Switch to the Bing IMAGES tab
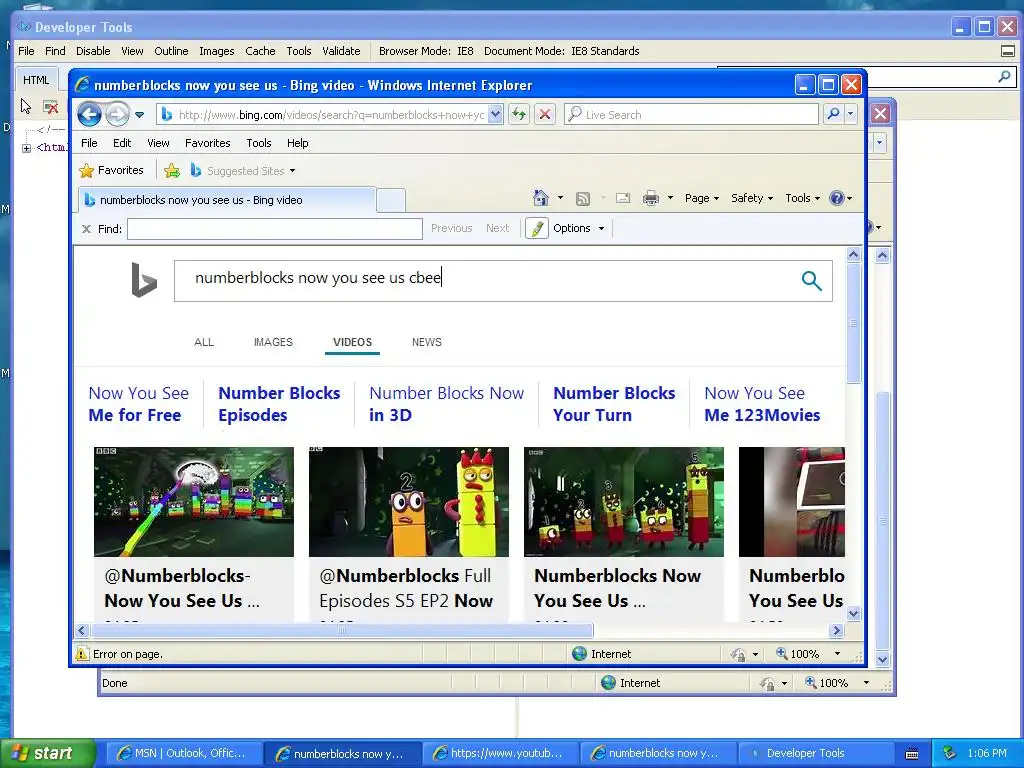 (273, 342)
